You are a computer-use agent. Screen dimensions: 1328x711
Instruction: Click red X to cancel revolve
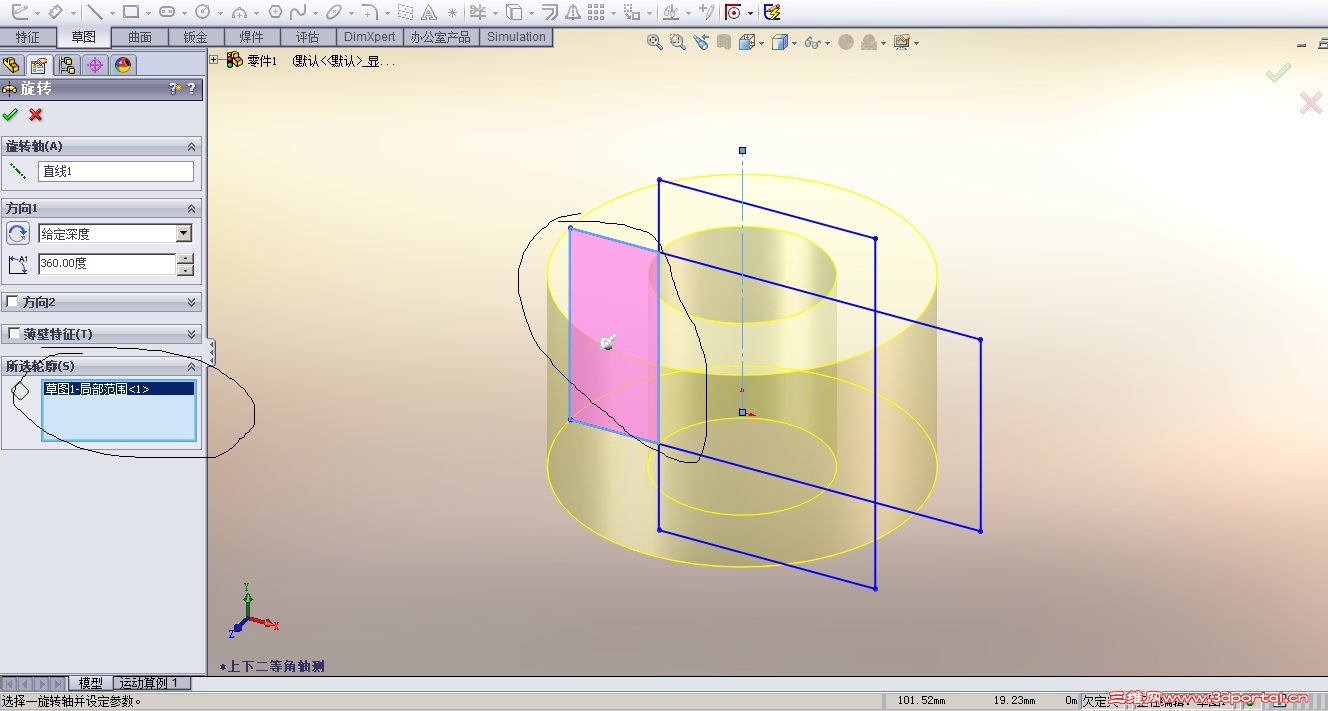pyautogui.click(x=36, y=114)
